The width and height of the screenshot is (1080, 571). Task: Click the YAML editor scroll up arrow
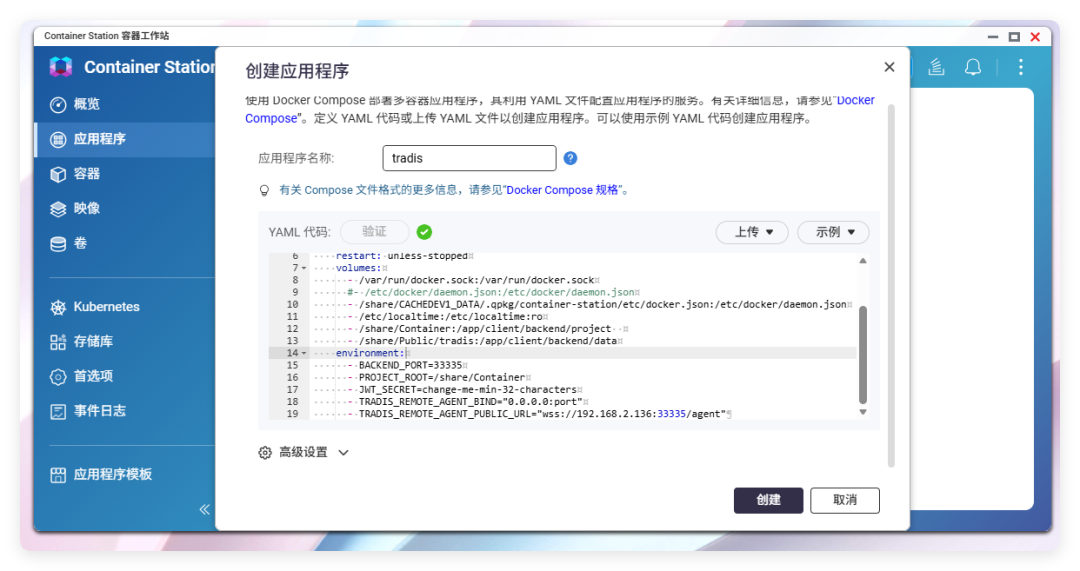click(862, 261)
